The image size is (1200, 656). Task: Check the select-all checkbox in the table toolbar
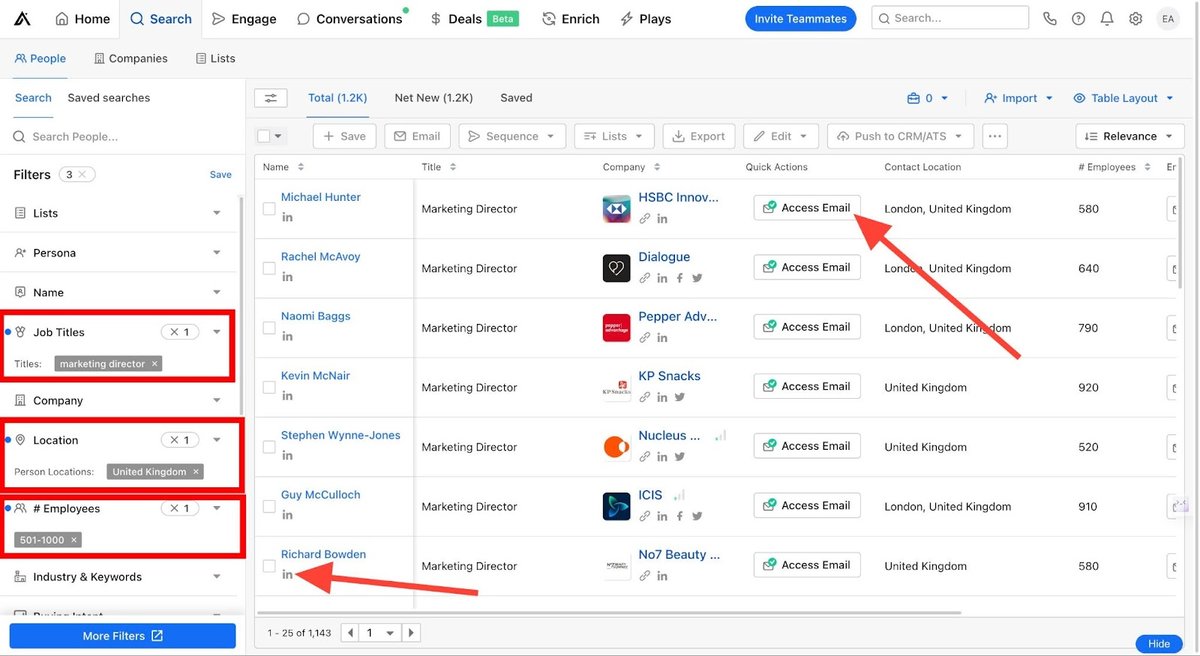[264, 135]
